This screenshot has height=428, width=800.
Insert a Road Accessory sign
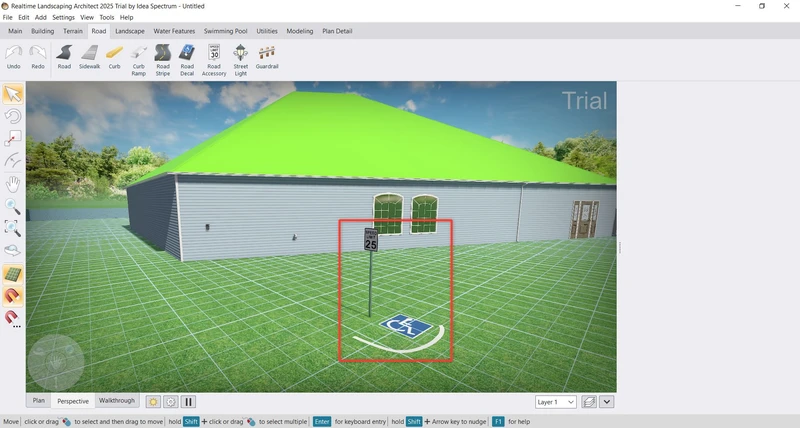[214, 58]
